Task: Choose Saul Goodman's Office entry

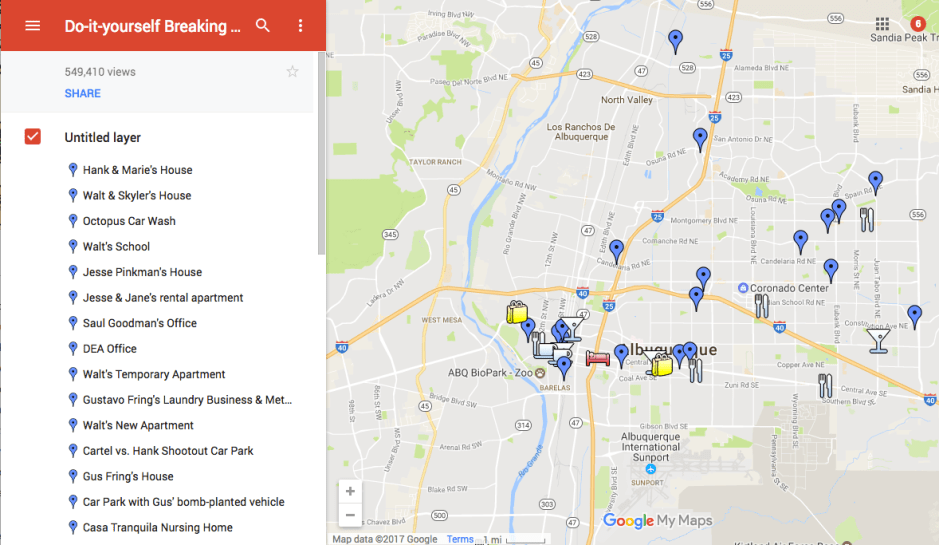Action: click(x=139, y=323)
